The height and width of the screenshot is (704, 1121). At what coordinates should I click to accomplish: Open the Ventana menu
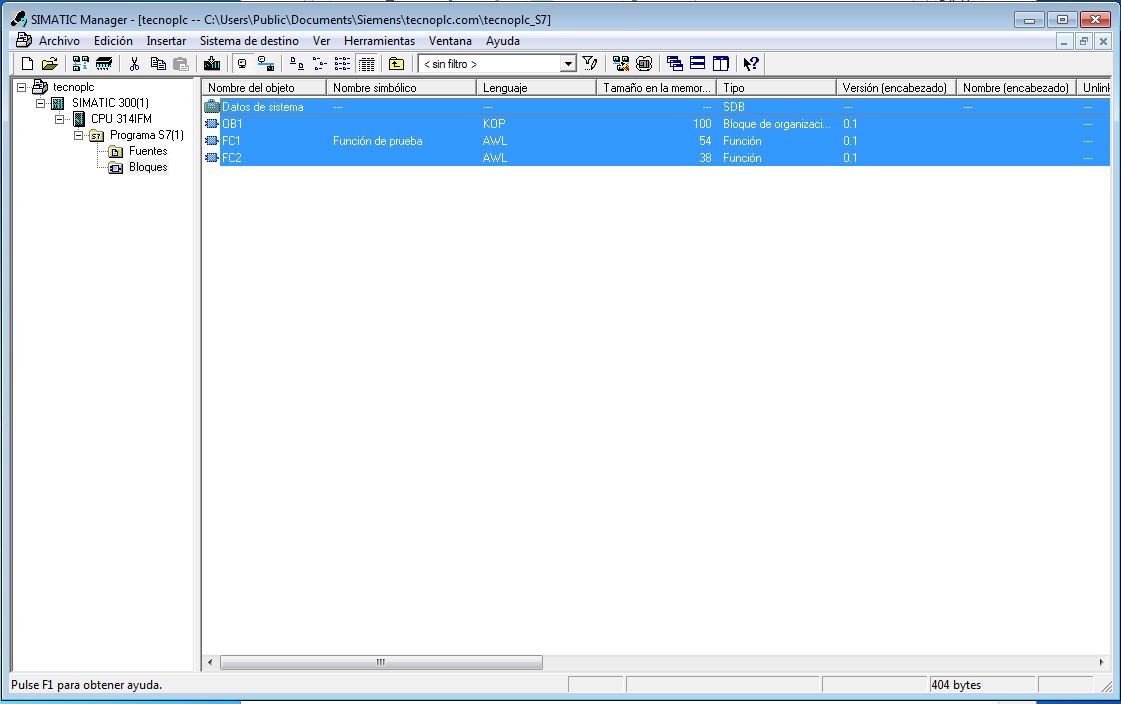(x=450, y=41)
